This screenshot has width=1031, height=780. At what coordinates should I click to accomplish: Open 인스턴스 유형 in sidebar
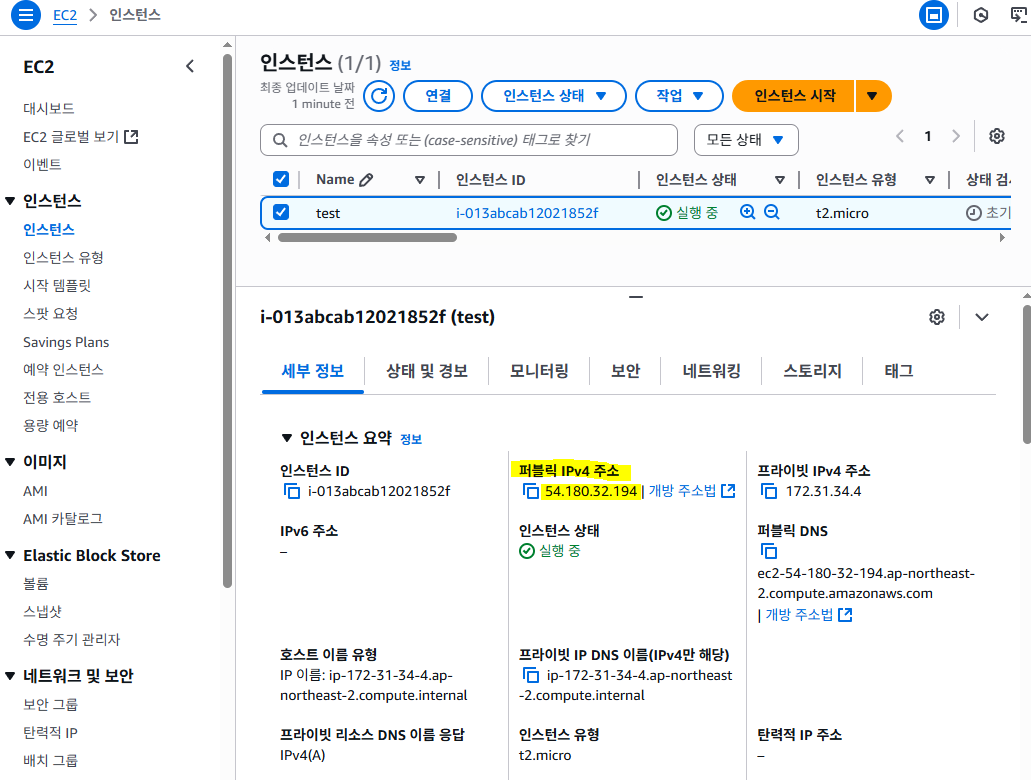pyautogui.click(x=63, y=258)
